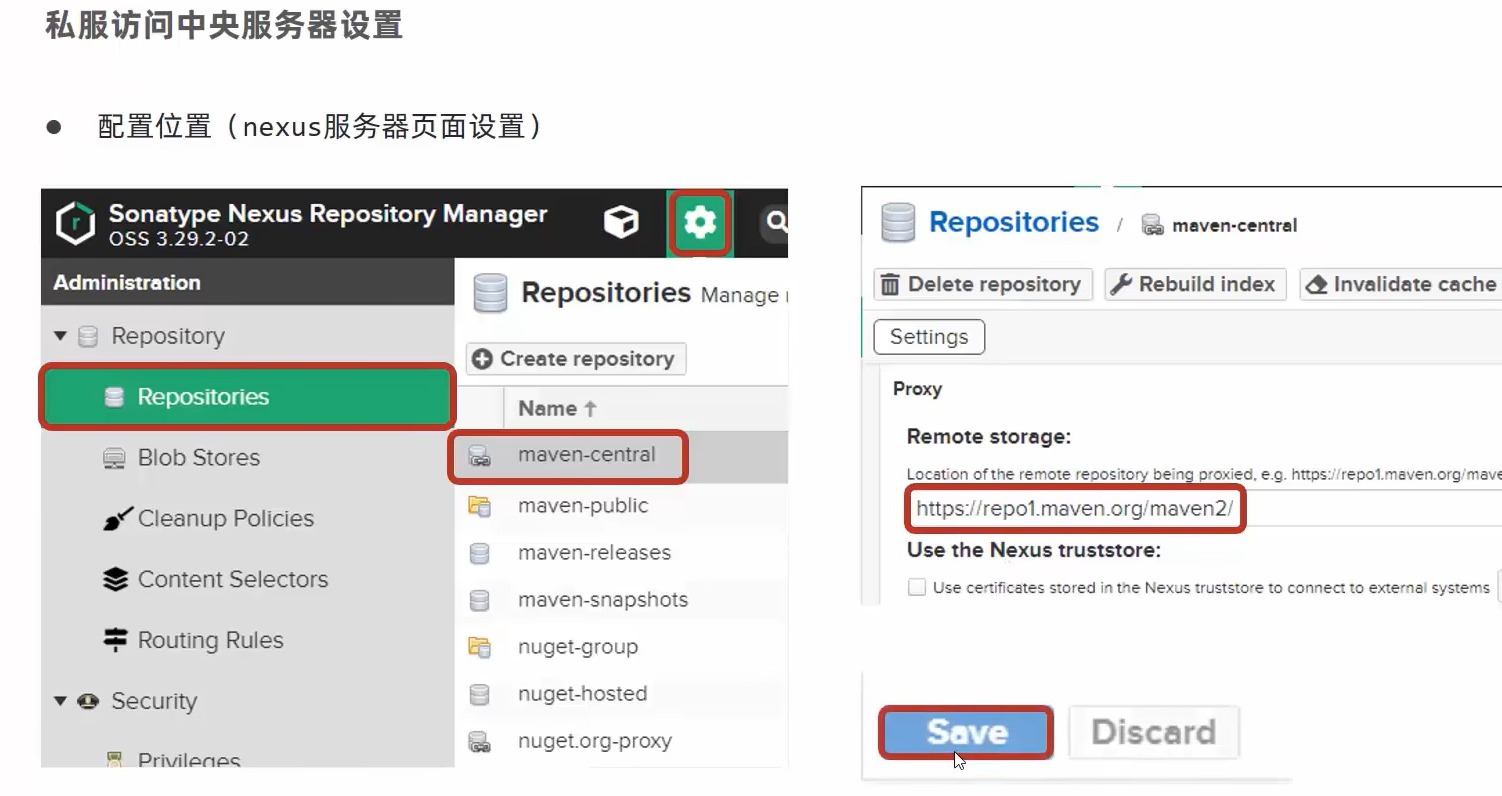Click the Create repository button

tap(575, 359)
